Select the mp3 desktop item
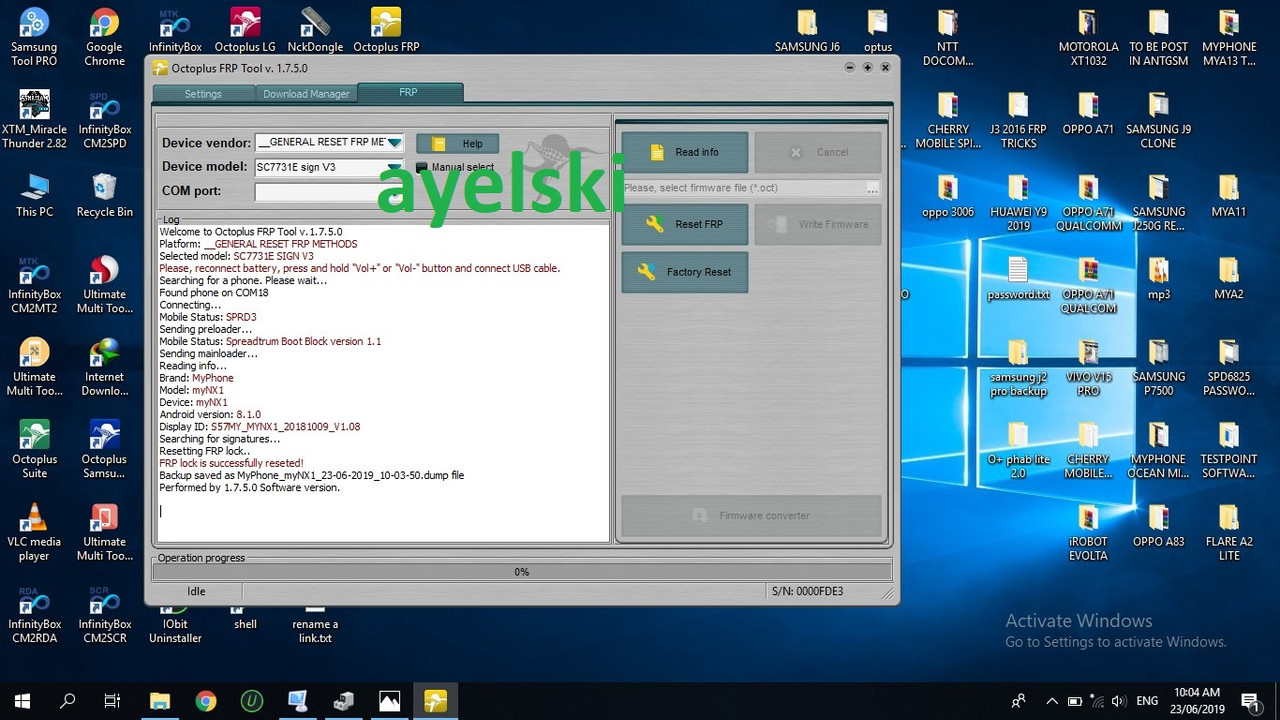The image size is (1280, 720). point(1158,278)
